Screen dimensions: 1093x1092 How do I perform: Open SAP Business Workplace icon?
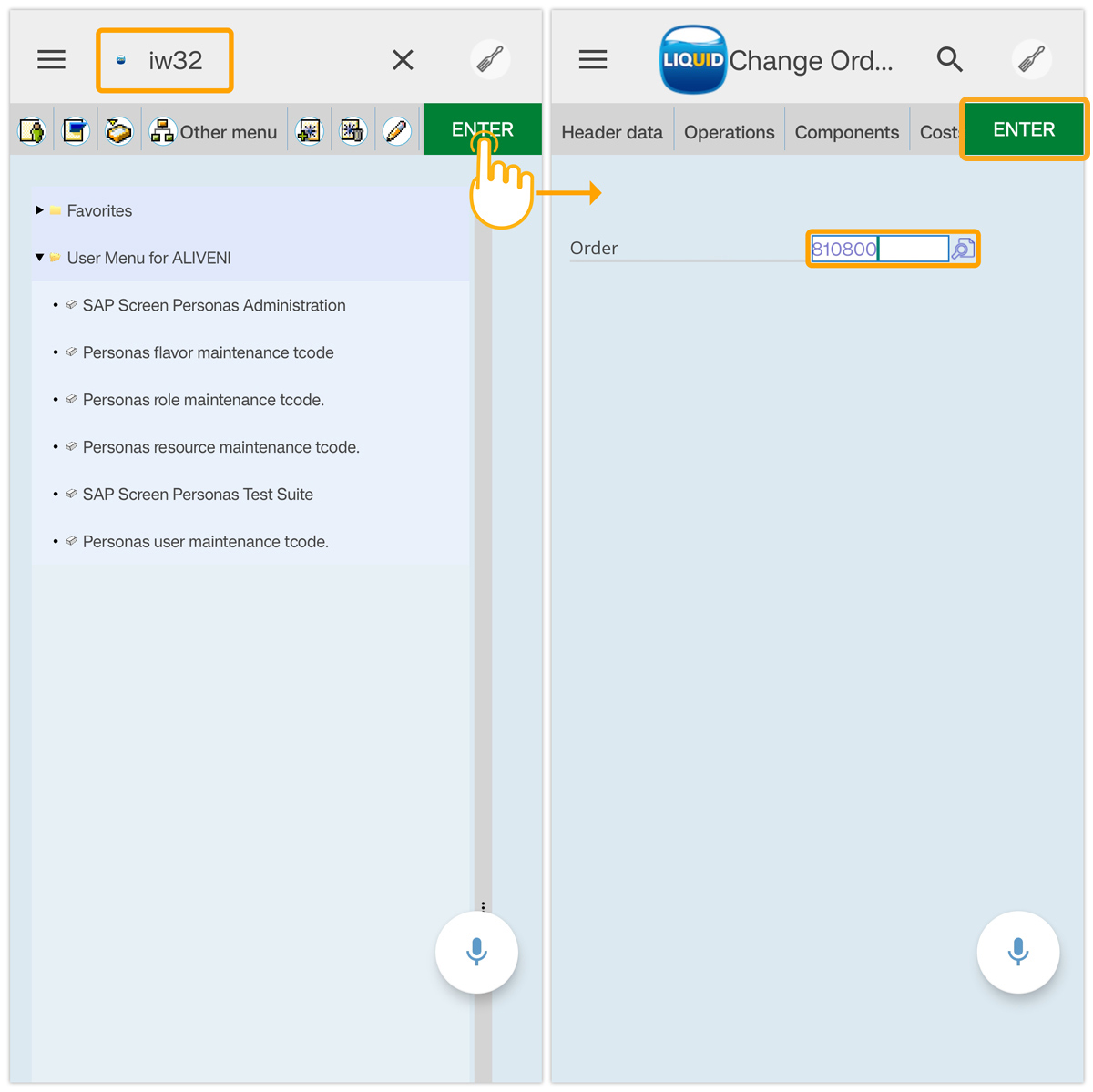tap(119, 131)
